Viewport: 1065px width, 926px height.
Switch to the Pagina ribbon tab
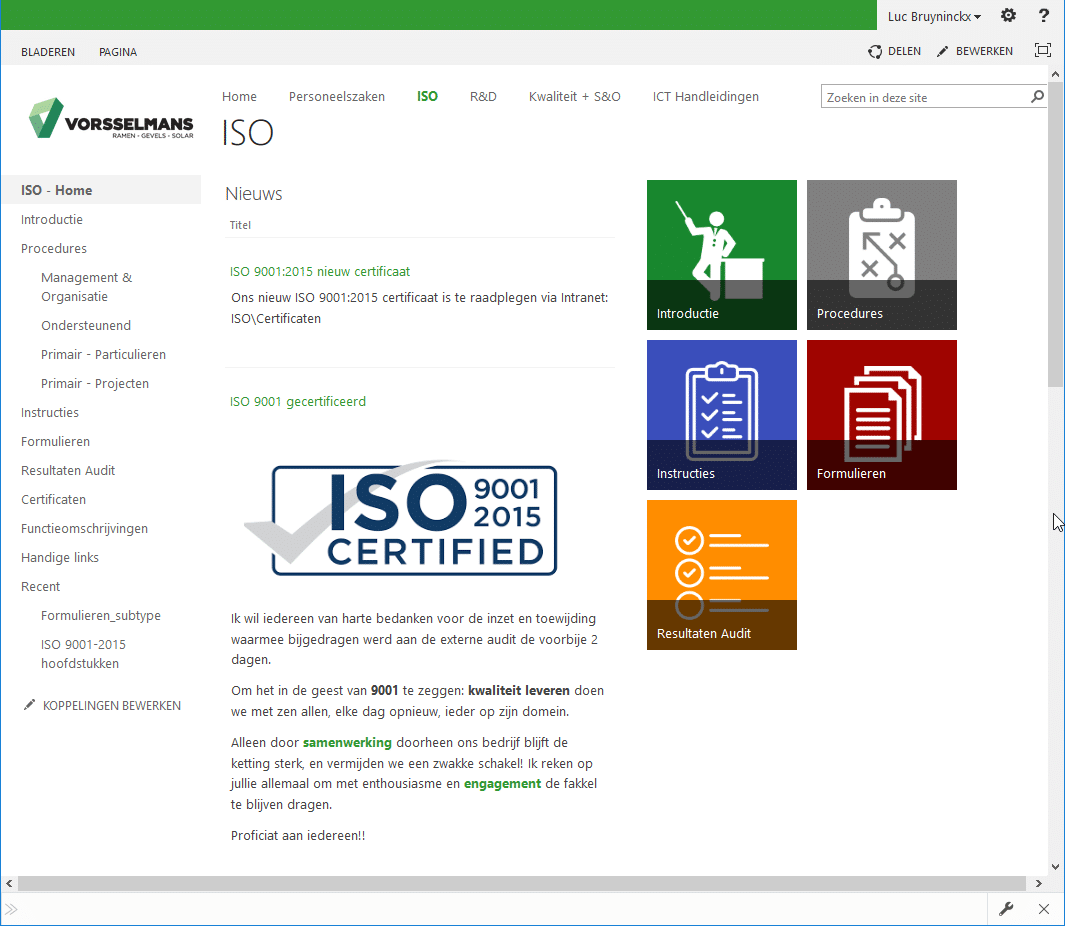(118, 52)
